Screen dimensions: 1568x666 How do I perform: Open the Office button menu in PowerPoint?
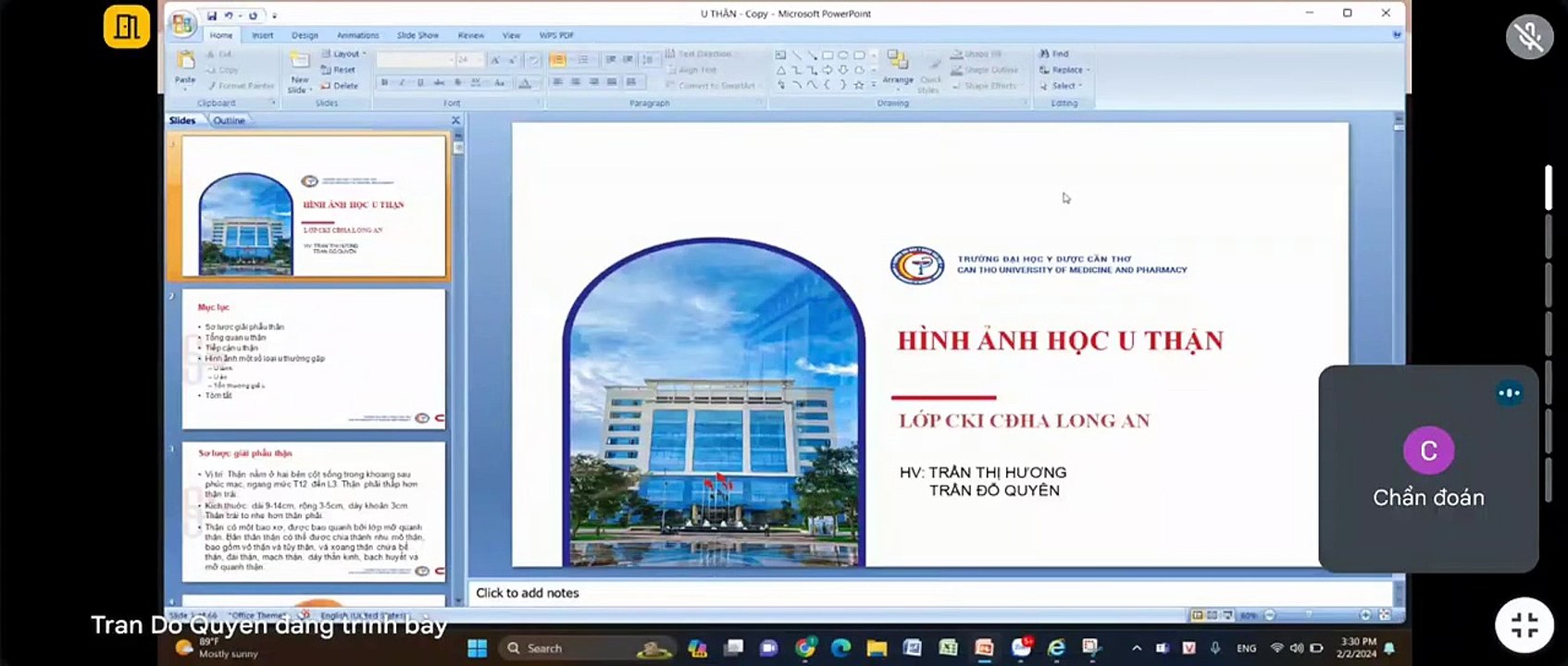[x=182, y=23]
